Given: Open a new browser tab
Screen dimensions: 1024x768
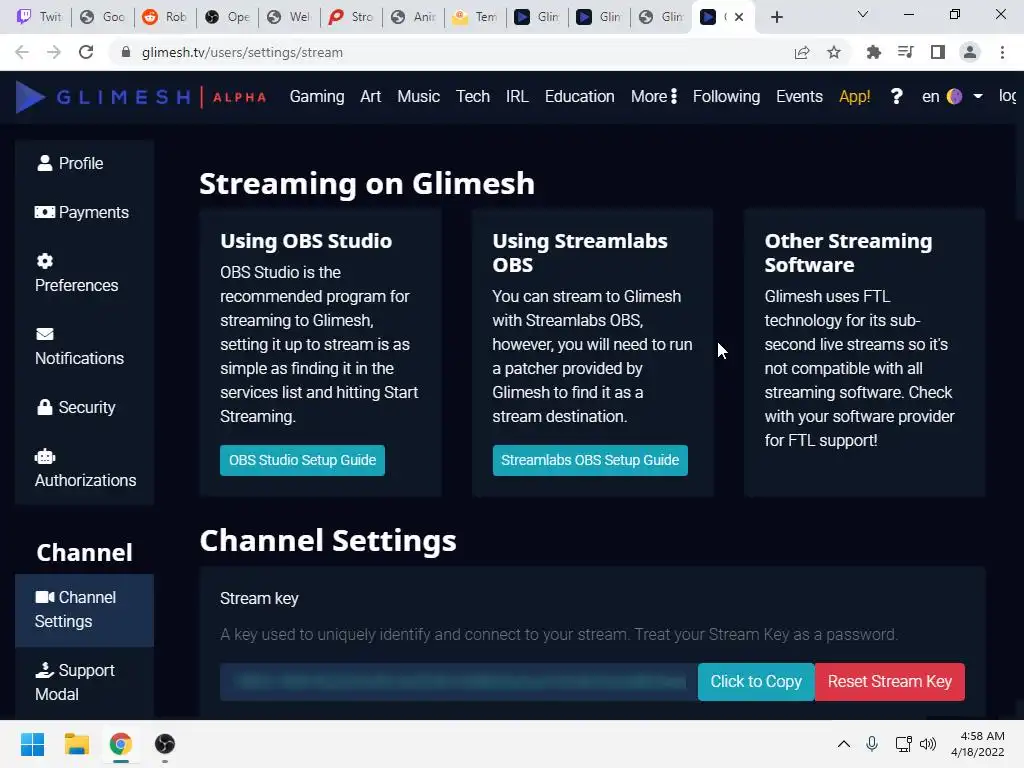Looking at the screenshot, I should pos(776,17).
